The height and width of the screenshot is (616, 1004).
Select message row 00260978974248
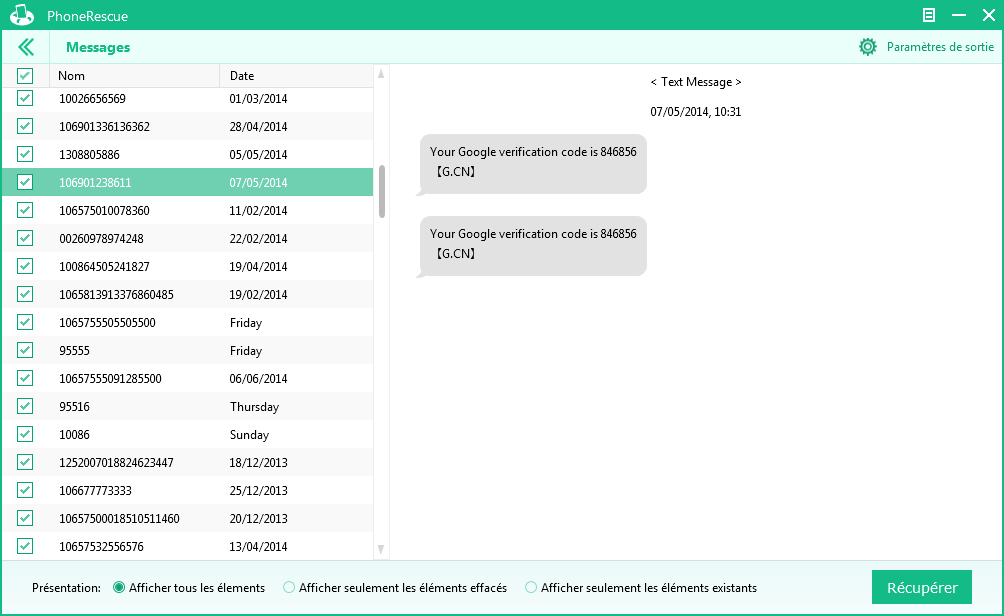188,239
